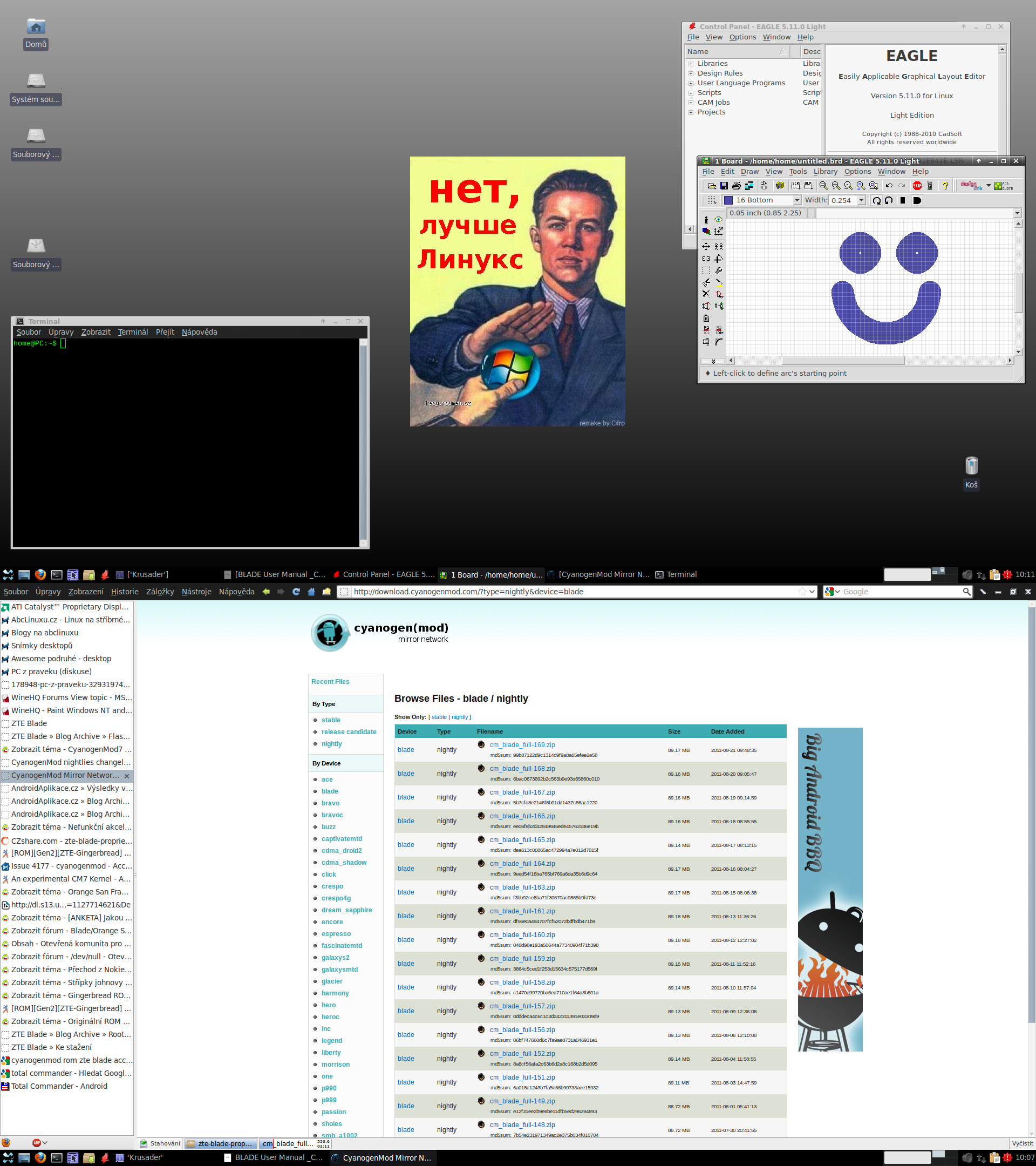The width and height of the screenshot is (1036, 1166).
Task: Open the Záložky menu in browser
Action: [x=160, y=592]
